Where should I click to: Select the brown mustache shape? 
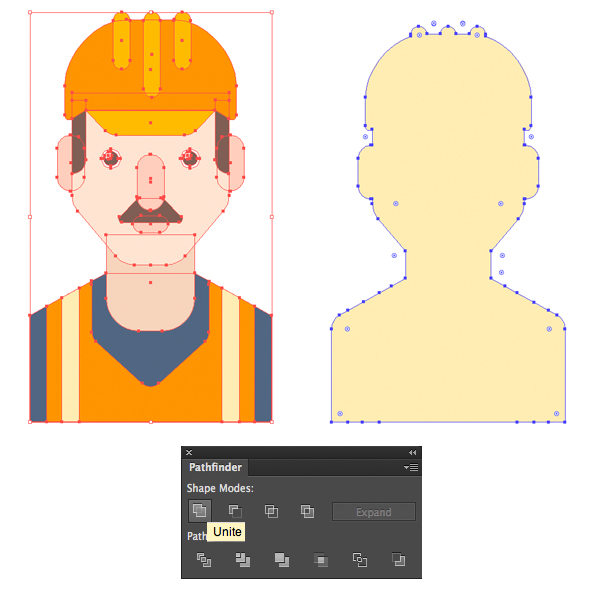pos(150,211)
